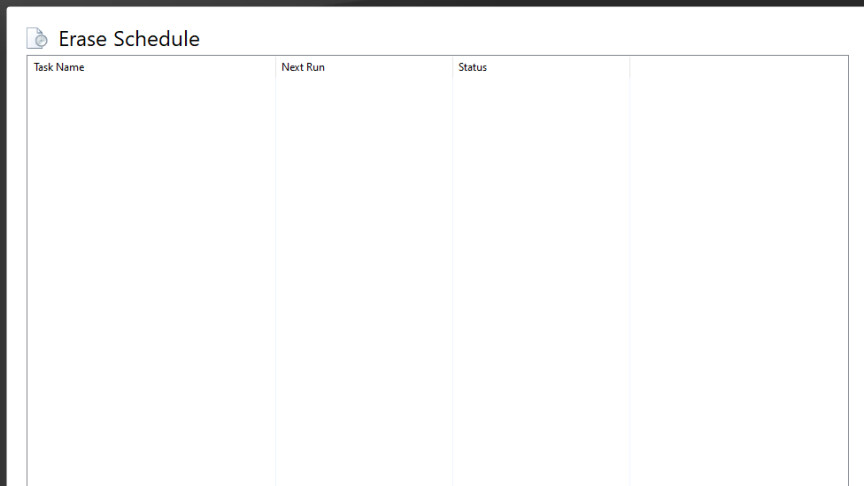
Task: Click empty list area under Task Name
Action: (x=150, y=280)
